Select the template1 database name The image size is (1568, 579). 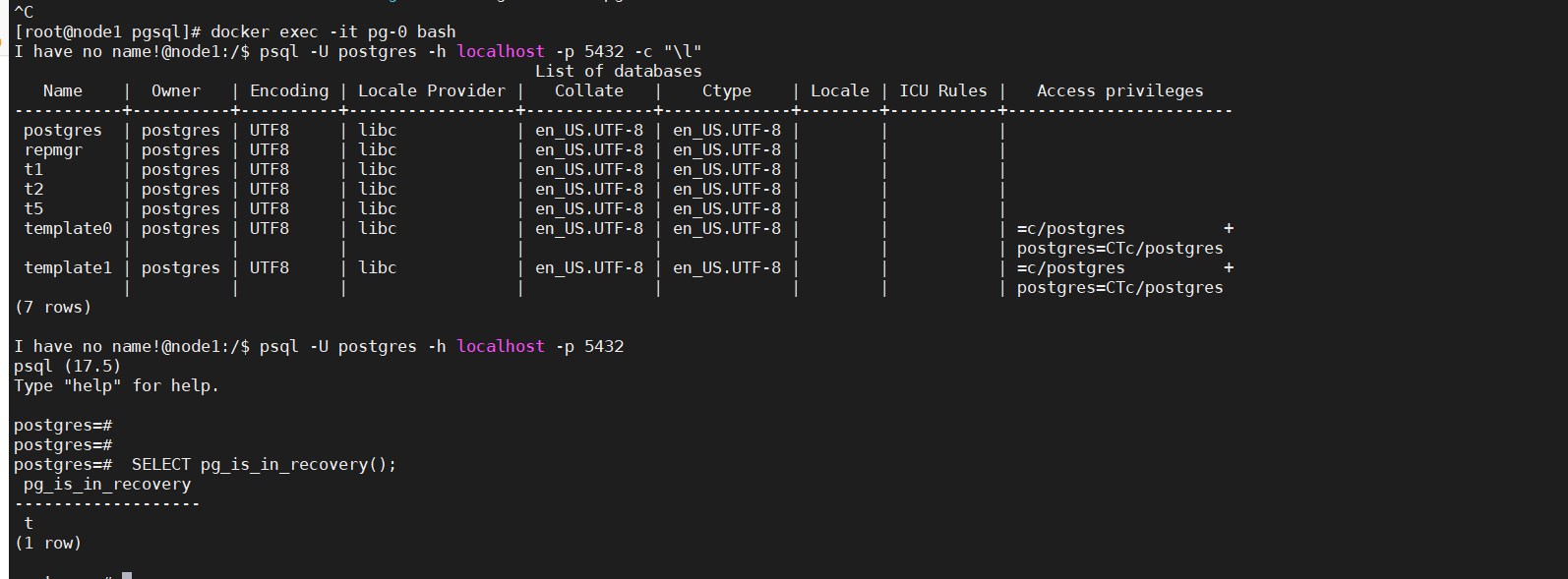68,267
